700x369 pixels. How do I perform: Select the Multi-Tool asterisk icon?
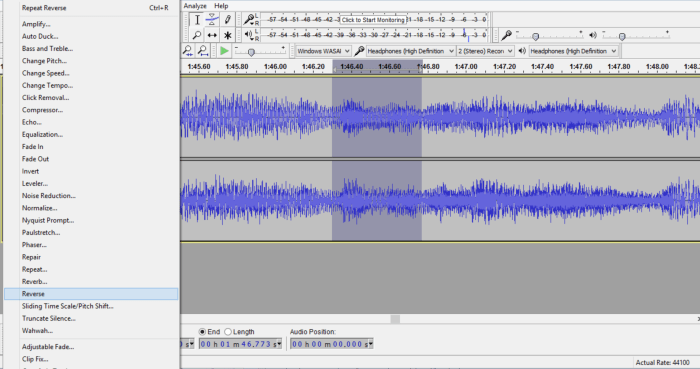pos(227,35)
